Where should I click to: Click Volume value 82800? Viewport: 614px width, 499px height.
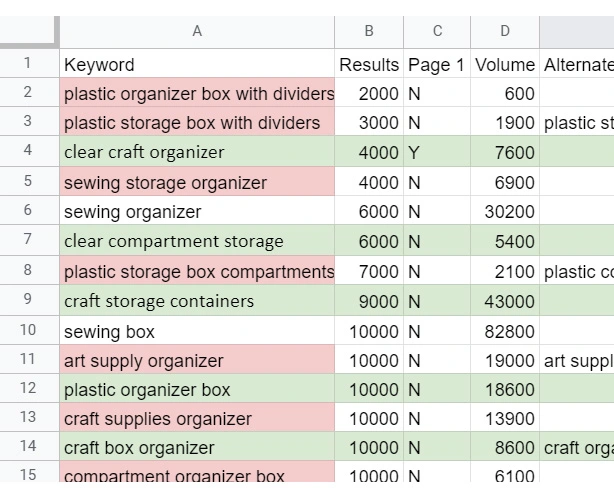point(505,331)
